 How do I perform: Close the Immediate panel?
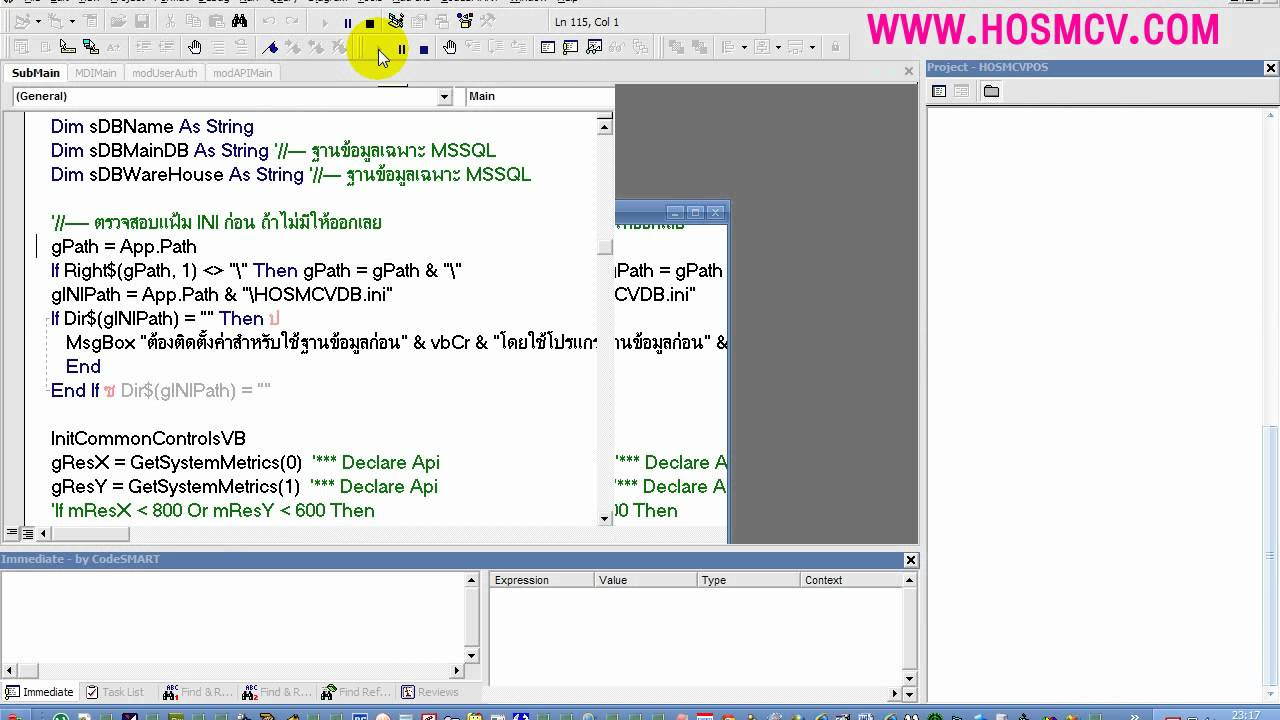(911, 560)
